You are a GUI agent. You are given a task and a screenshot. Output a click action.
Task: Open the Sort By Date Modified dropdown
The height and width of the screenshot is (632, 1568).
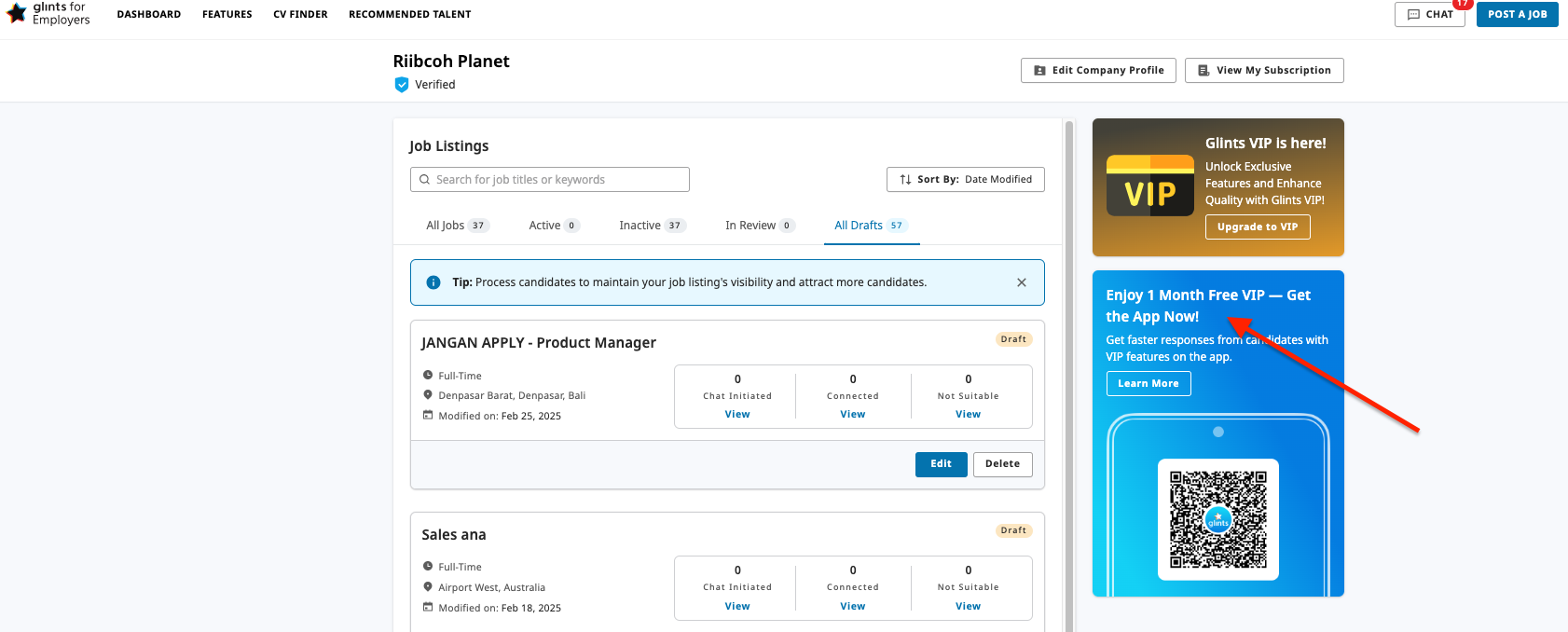[x=965, y=180]
